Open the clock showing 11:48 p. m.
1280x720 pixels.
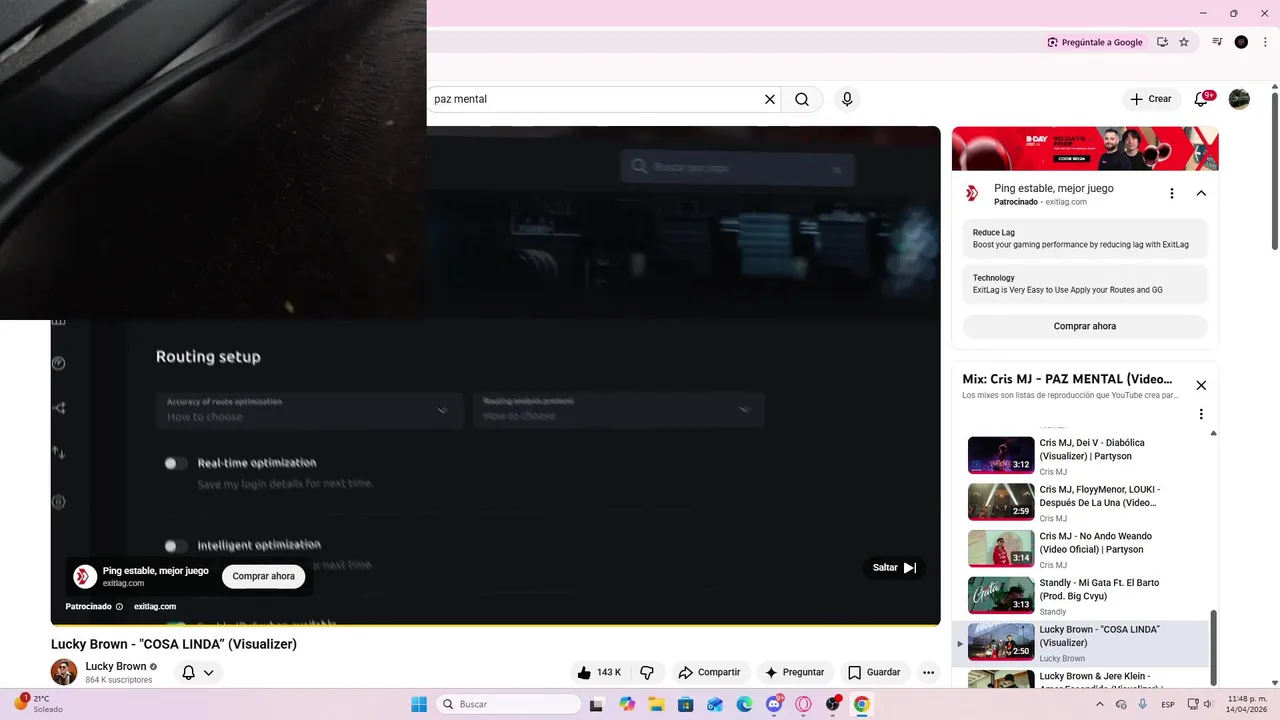1248,704
